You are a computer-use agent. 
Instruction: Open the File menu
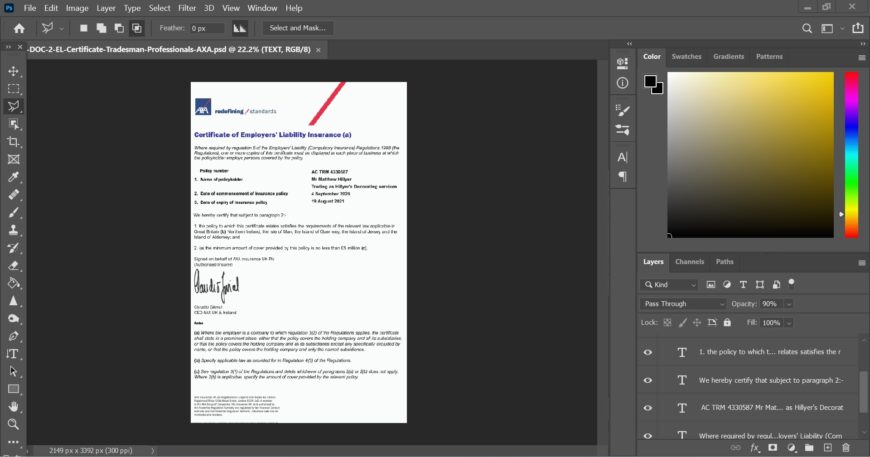click(29, 8)
